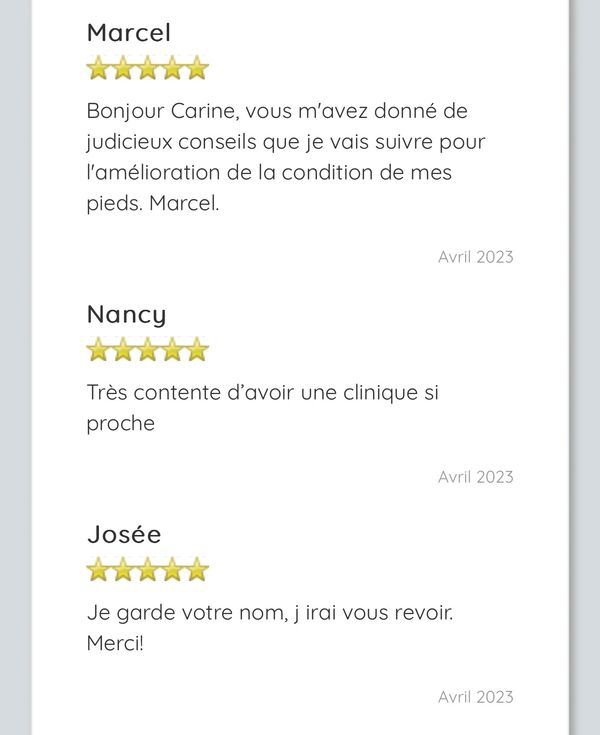Click the fifth star in Nancy's rating
Viewport: 600px width, 735px height.
(197, 350)
